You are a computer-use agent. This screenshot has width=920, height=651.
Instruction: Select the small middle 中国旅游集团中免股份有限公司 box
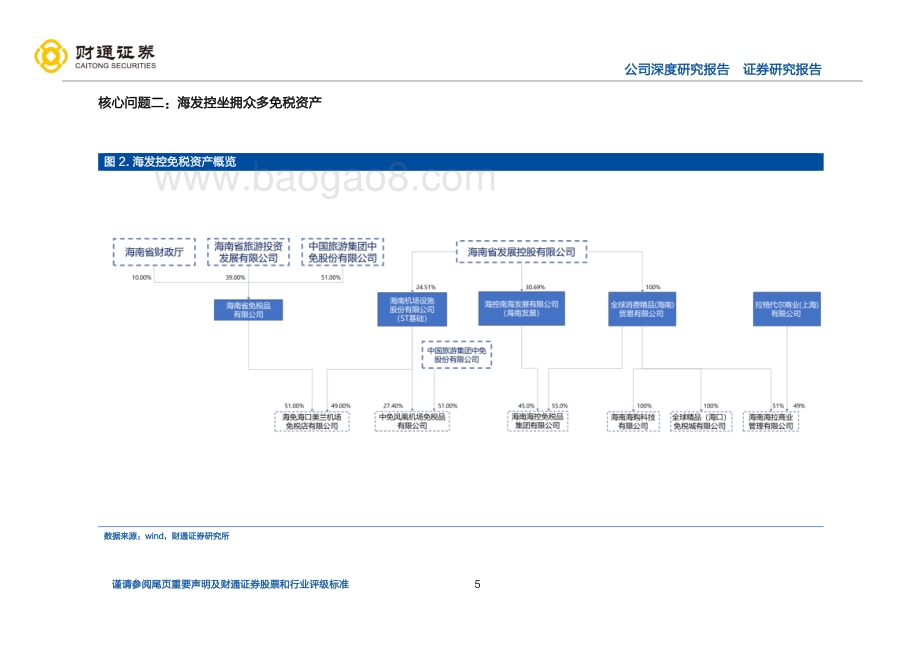[x=456, y=355]
